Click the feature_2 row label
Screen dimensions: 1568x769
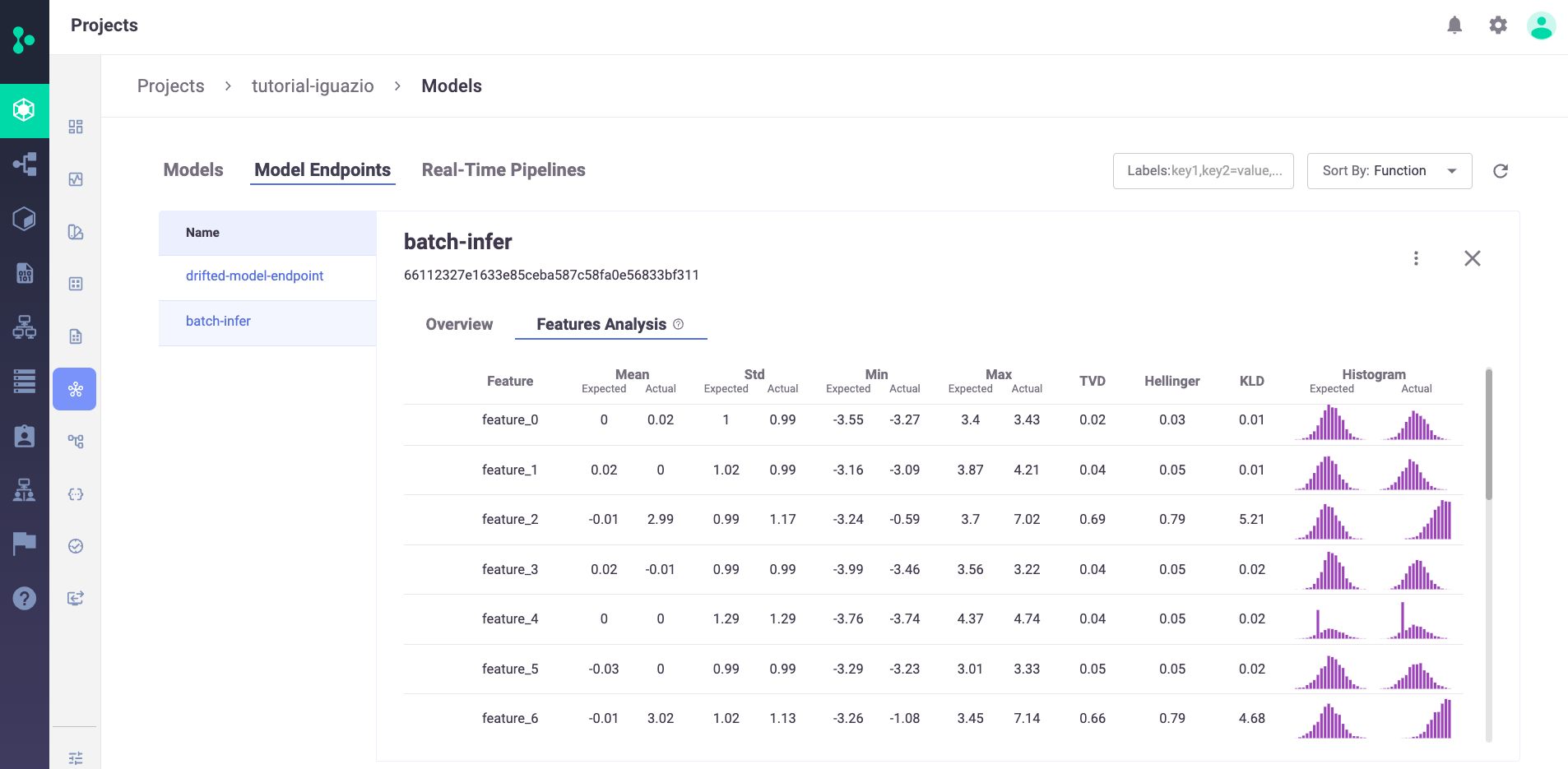tap(510, 519)
